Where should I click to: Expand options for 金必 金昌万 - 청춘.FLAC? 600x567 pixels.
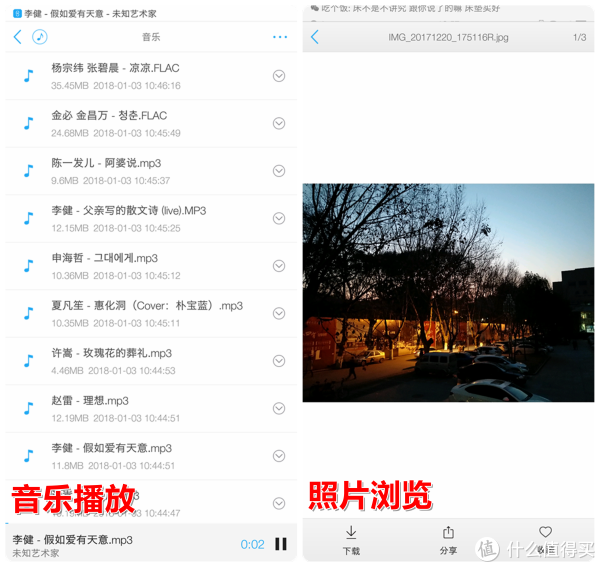coord(279,123)
